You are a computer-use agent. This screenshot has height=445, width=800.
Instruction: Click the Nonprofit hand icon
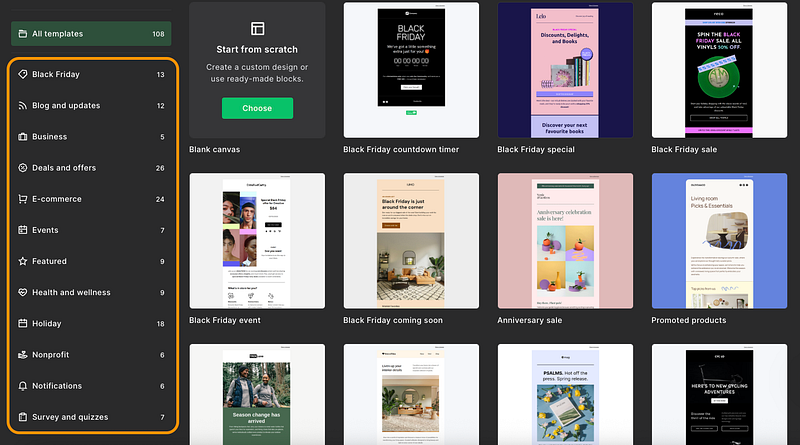tap(22, 354)
